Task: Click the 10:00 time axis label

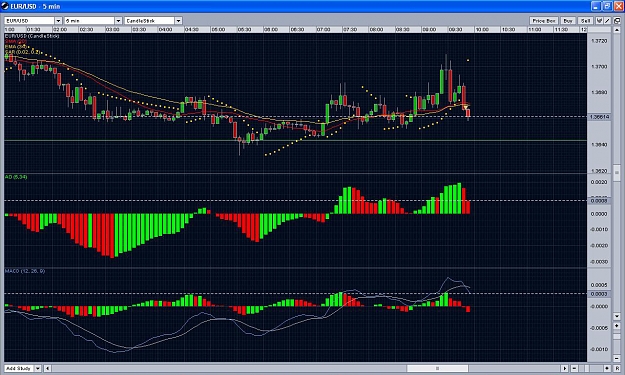Action: tap(482, 29)
